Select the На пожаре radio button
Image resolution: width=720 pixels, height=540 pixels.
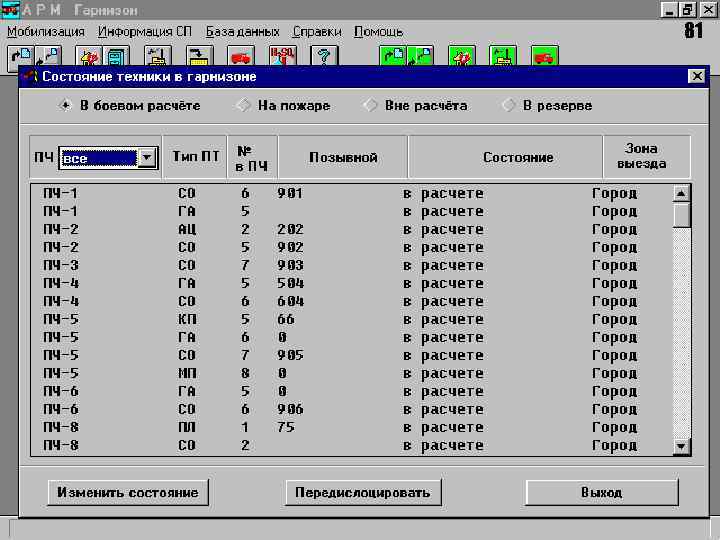point(243,106)
